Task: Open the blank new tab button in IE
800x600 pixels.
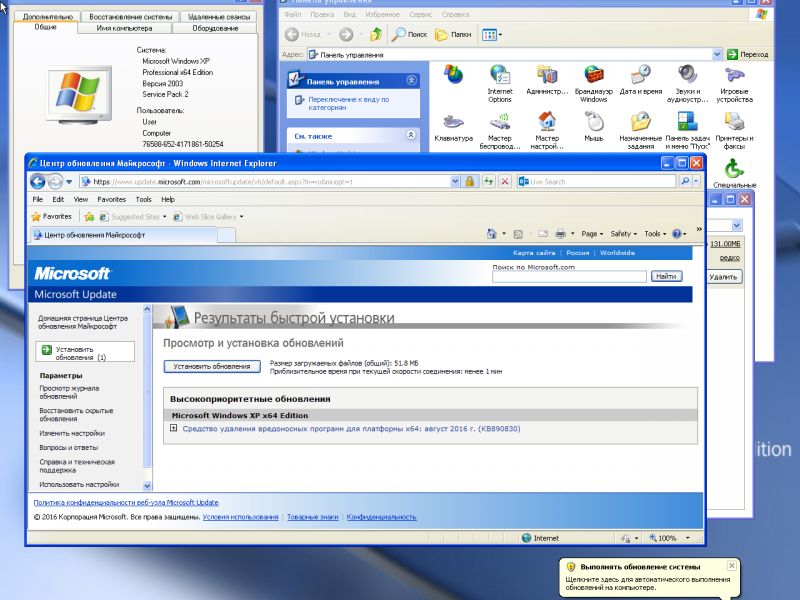Action: 227,235
